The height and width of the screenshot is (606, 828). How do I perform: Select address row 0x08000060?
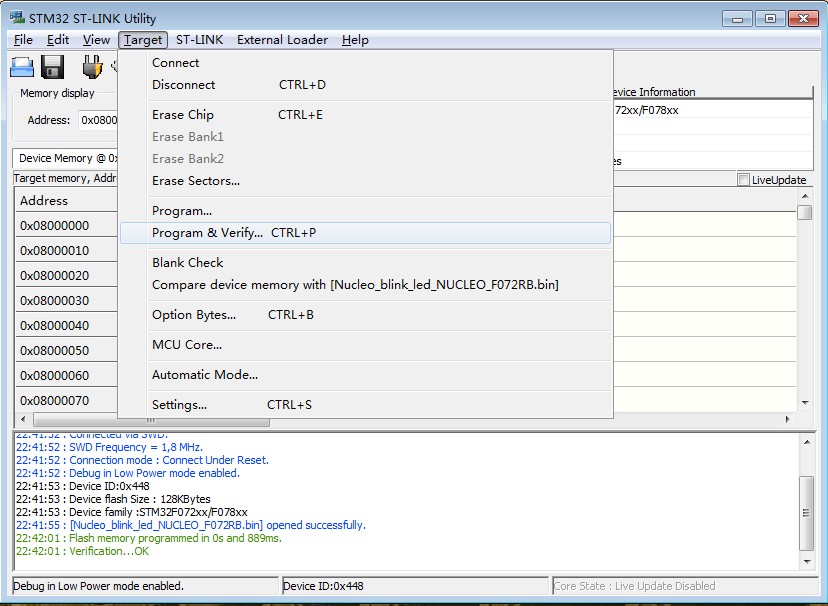[65, 375]
